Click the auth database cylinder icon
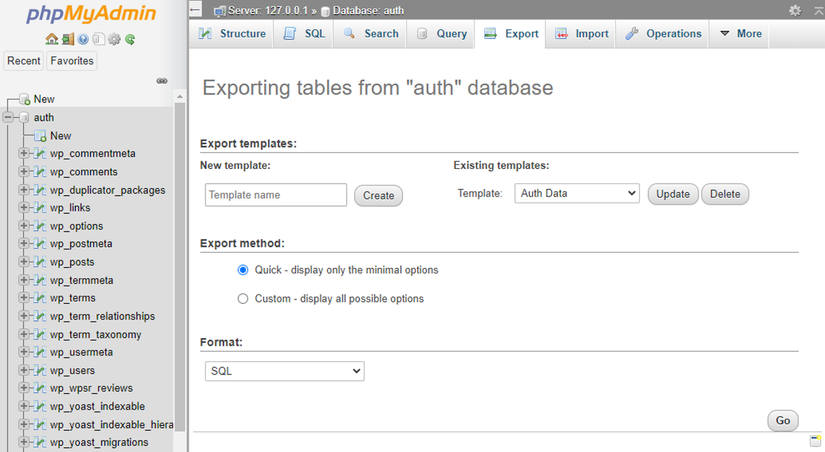 pyautogui.click(x=24, y=117)
